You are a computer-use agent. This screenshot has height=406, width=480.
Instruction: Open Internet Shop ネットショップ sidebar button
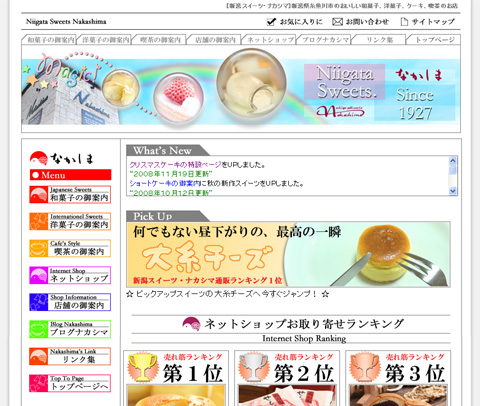click(70, 275)
